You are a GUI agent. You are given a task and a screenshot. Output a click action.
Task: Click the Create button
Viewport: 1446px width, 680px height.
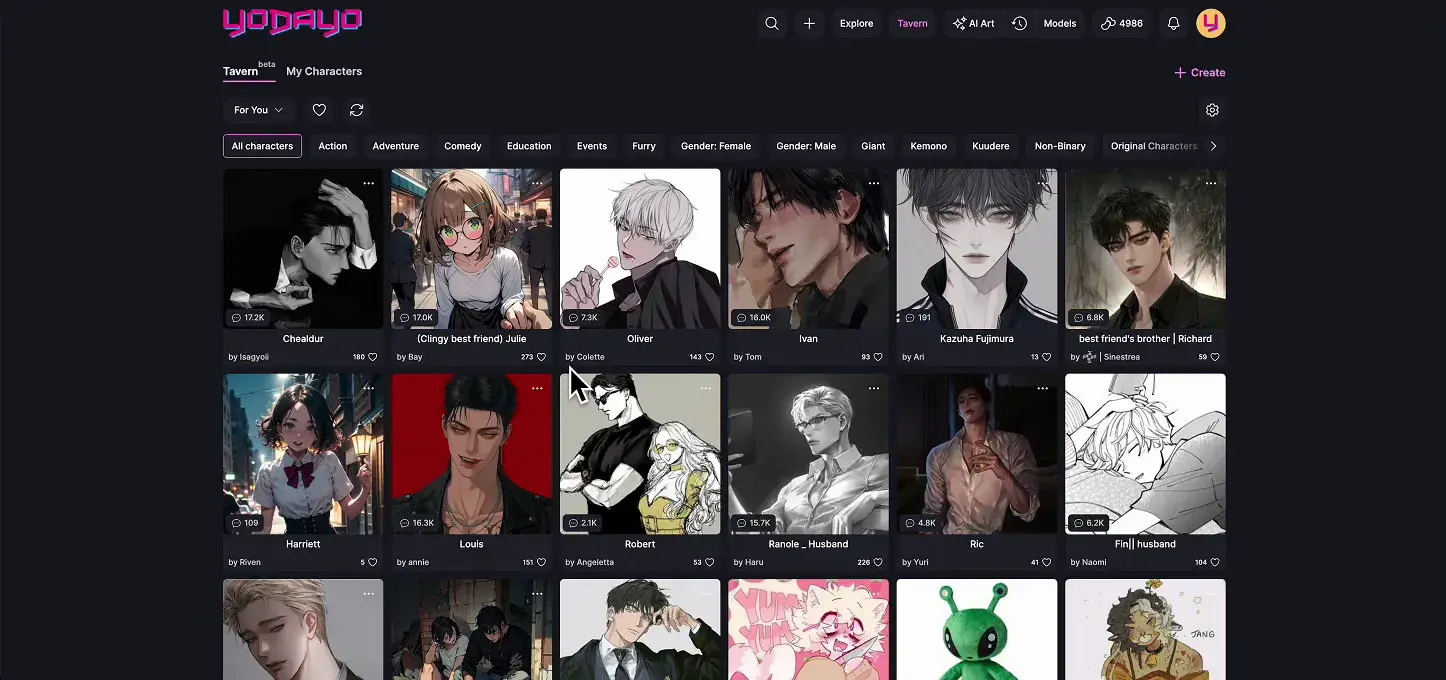(x=1199, y=72)
